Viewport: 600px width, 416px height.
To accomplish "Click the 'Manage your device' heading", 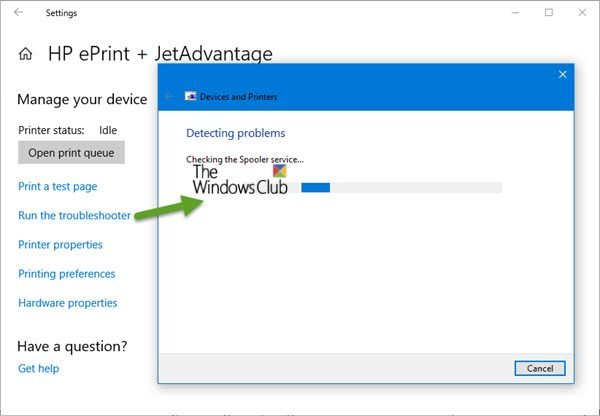I will 82,100.
